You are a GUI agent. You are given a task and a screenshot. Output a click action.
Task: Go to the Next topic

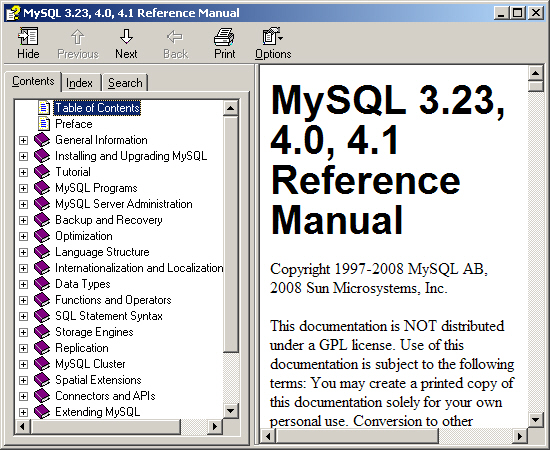pyautogui.click(x=126, y=43)
